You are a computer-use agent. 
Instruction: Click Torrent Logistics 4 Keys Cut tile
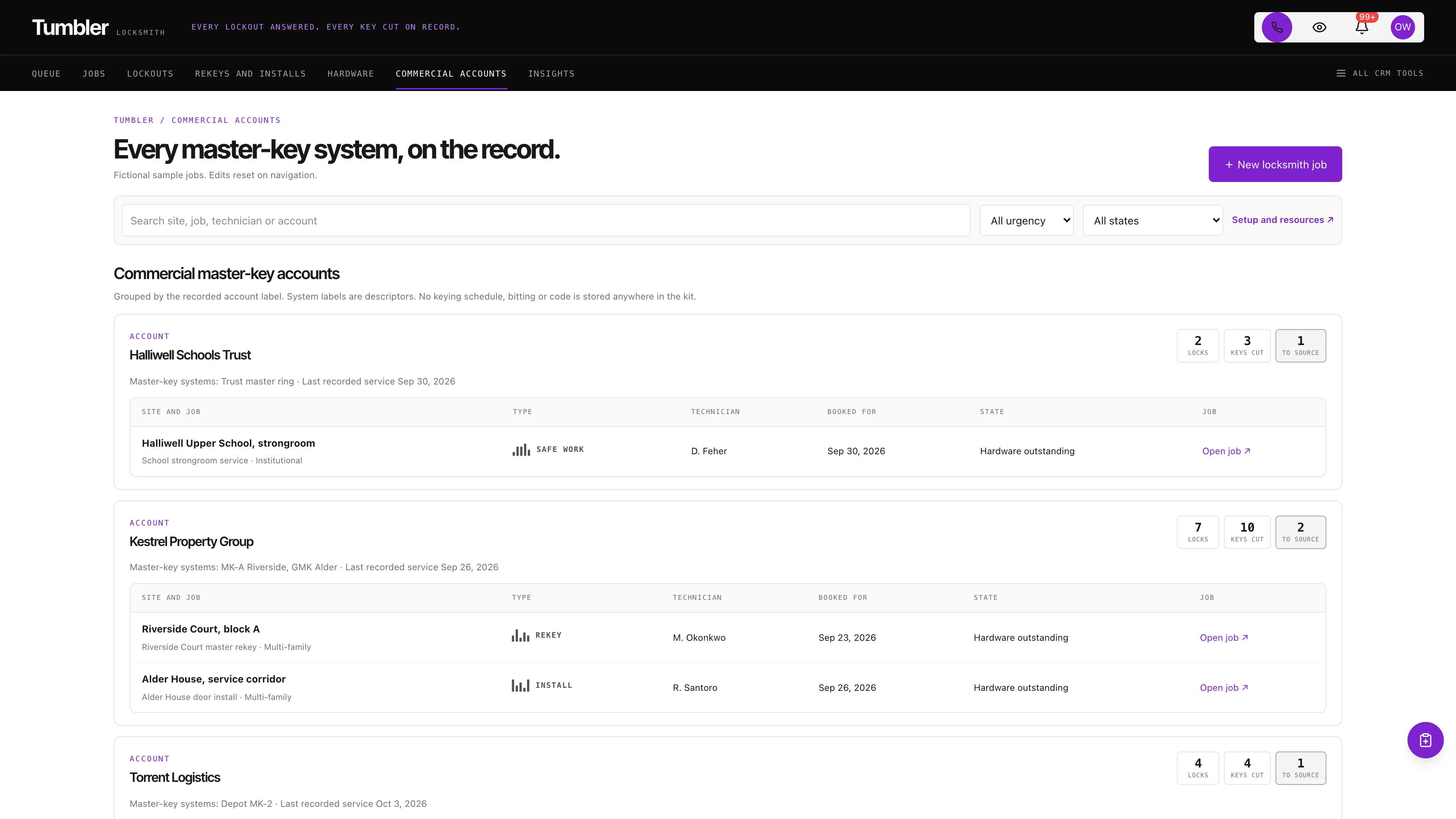1247,768
